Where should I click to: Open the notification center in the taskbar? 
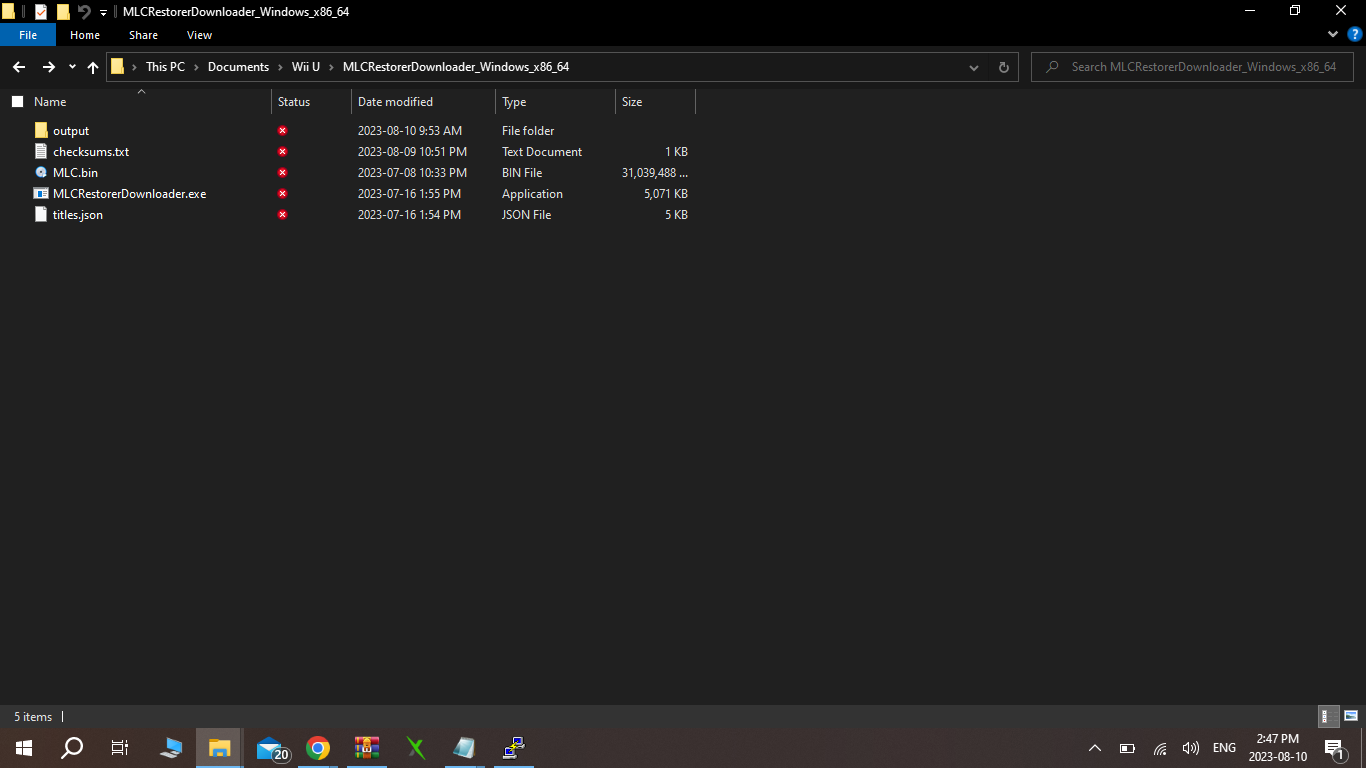1334,748
